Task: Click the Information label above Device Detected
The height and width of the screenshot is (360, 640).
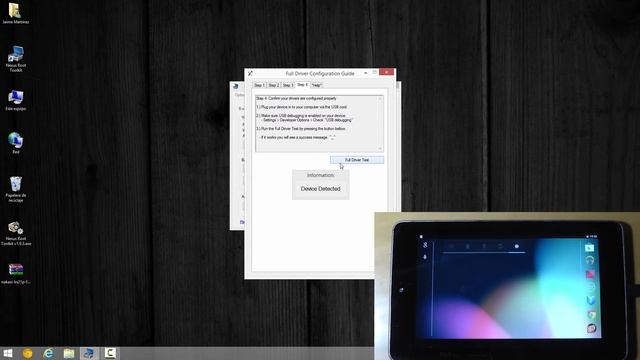Action: (320, 175)
